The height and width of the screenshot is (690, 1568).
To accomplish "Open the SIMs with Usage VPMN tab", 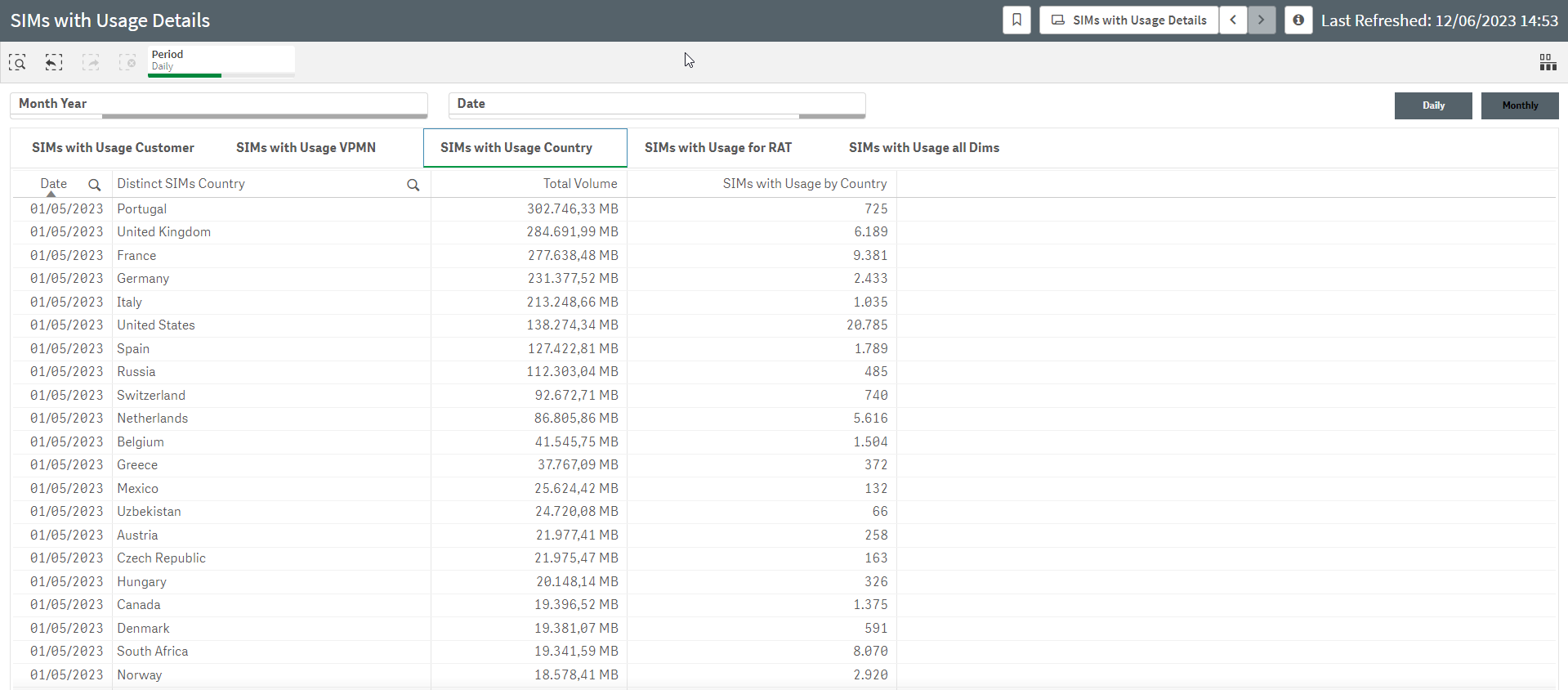I will pyautogui.click(x=306, y=148).
